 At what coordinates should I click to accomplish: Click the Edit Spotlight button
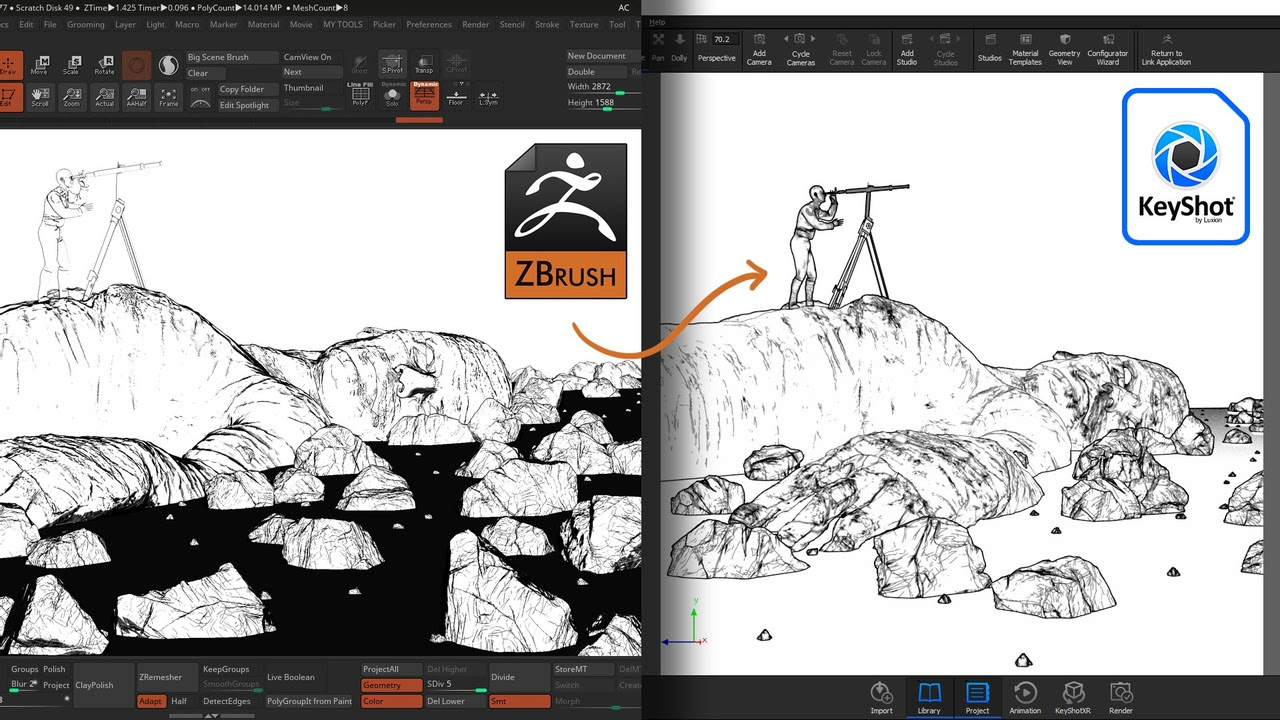pos(247,105)
